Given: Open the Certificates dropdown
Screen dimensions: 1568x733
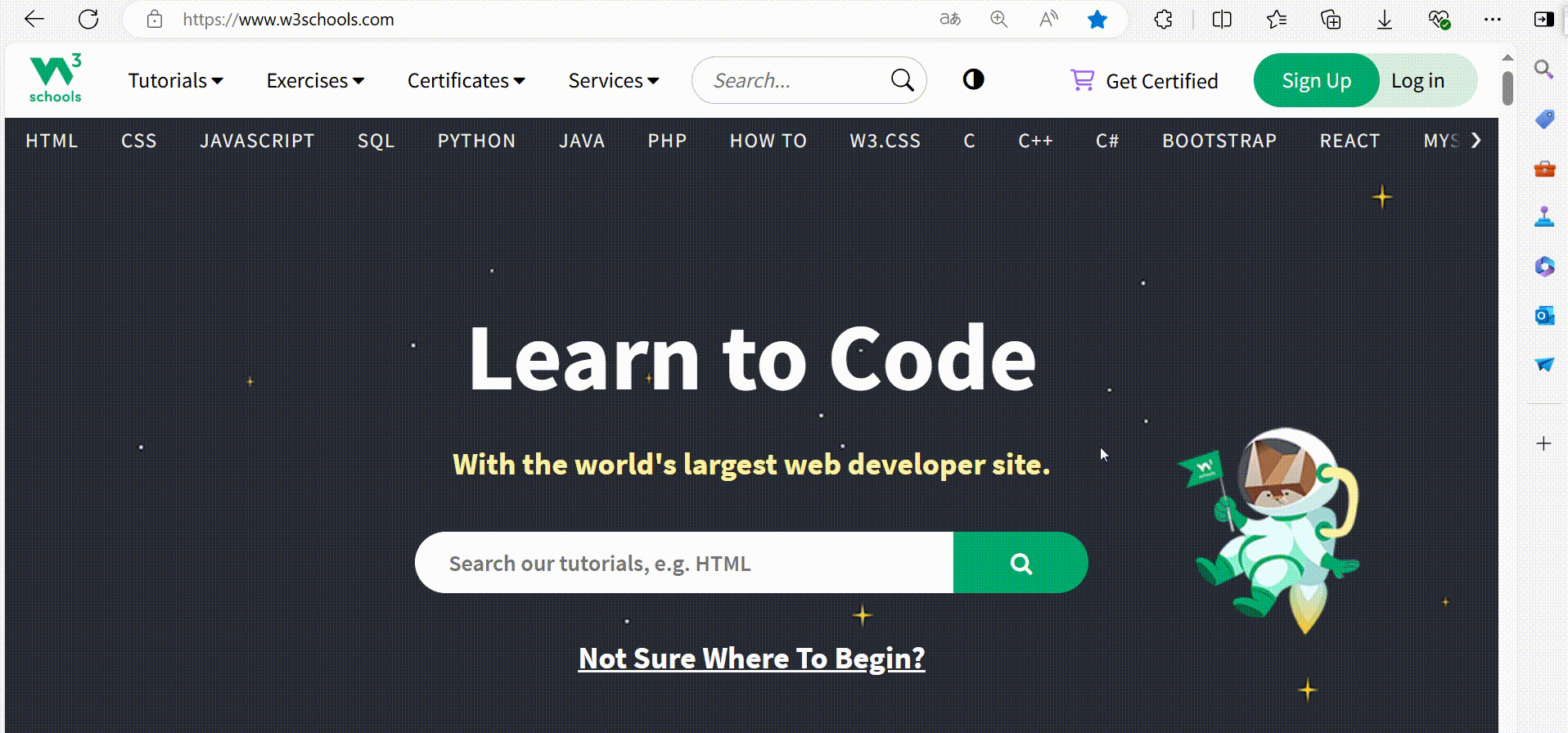Looking at the screenshot, I should (466, 81).
